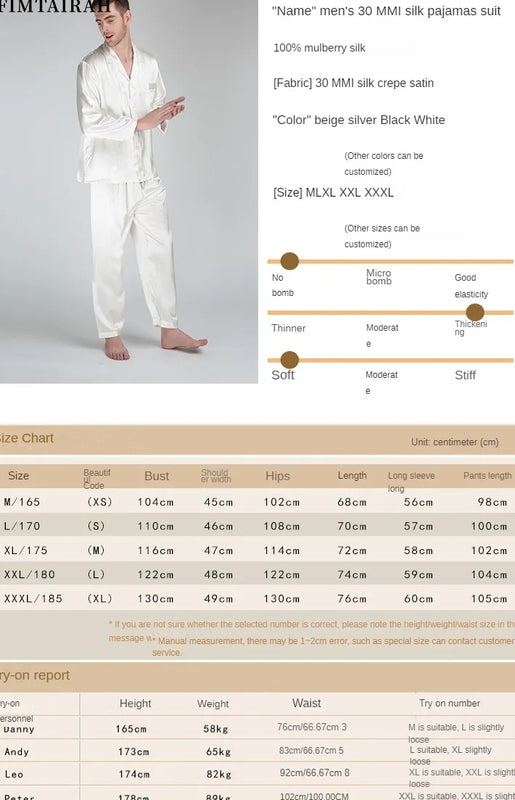The height and width of the screenshot is (800, 515).
Task: Click the Shoulder width column header
Action: click(216, 476)
